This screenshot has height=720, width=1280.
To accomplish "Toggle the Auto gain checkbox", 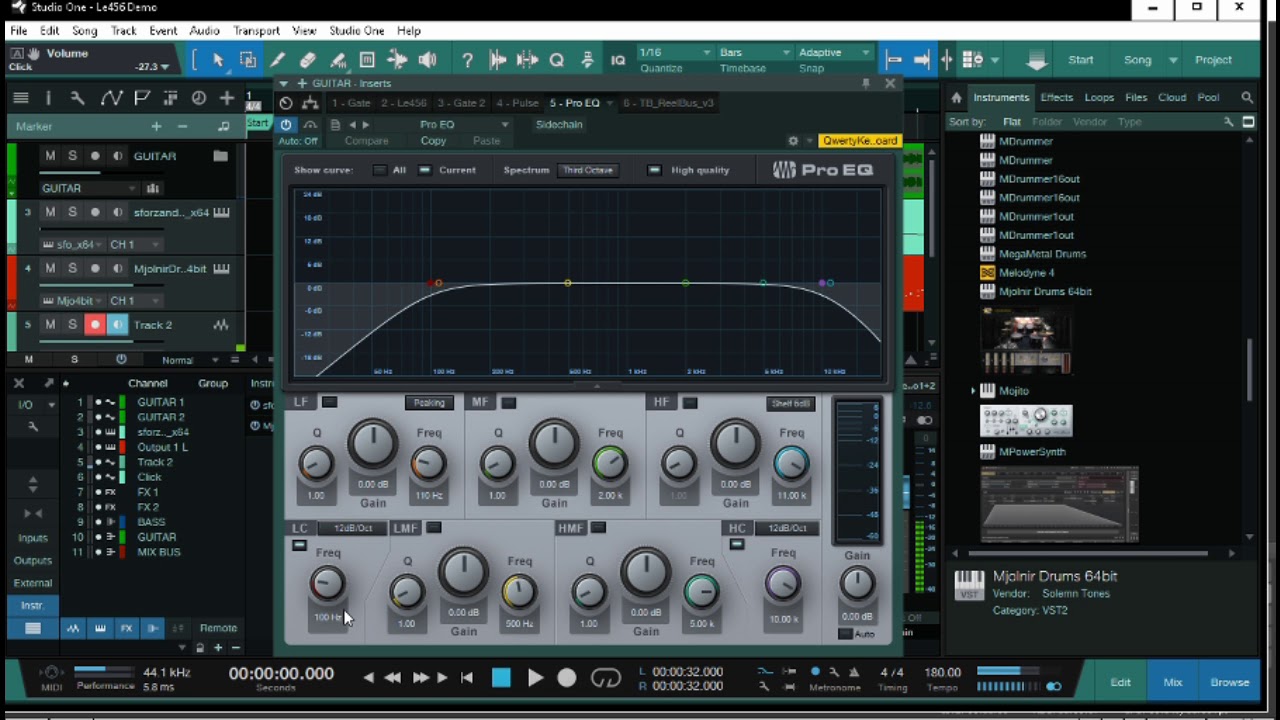I will point(846,634).
